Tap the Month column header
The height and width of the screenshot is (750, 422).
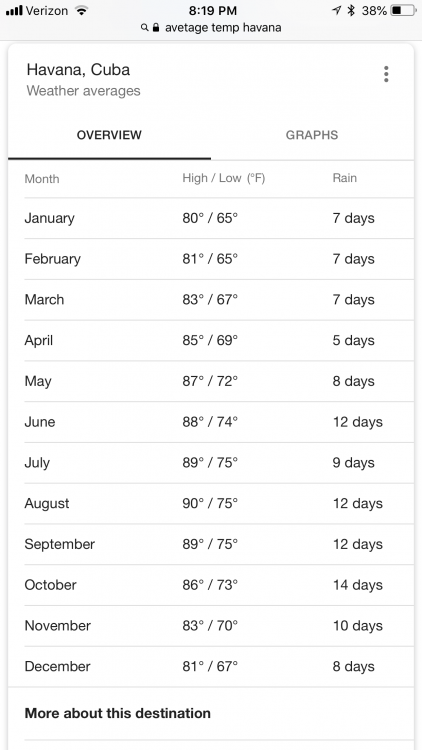pos(42,179)
